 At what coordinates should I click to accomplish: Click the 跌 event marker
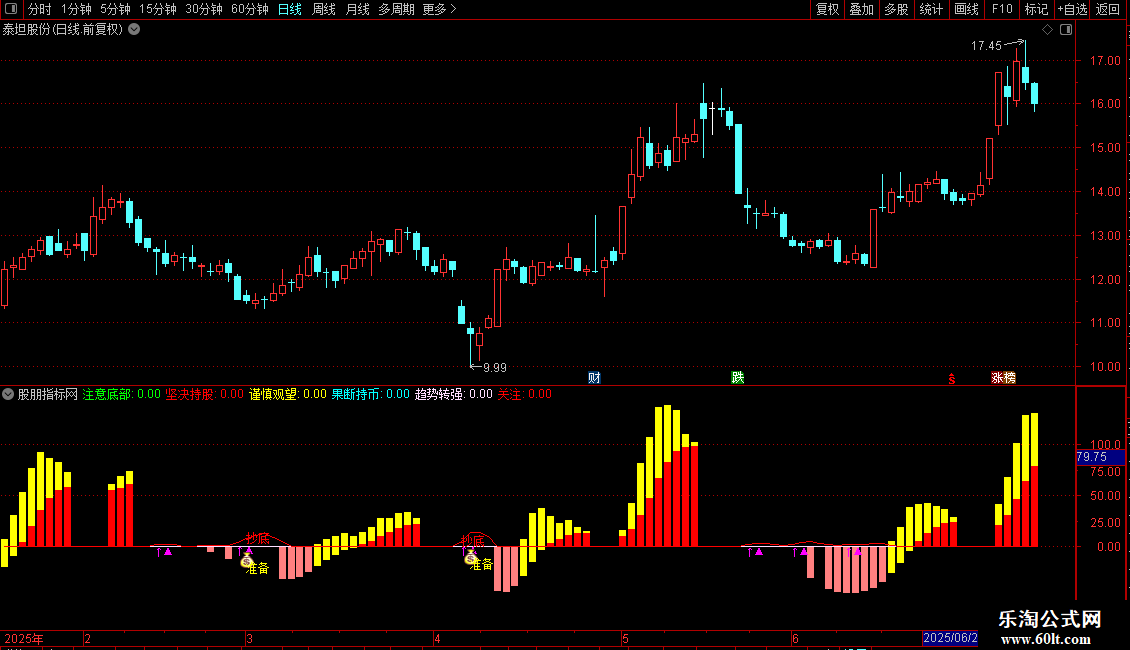pyautogui.click(x=737, y=378)
